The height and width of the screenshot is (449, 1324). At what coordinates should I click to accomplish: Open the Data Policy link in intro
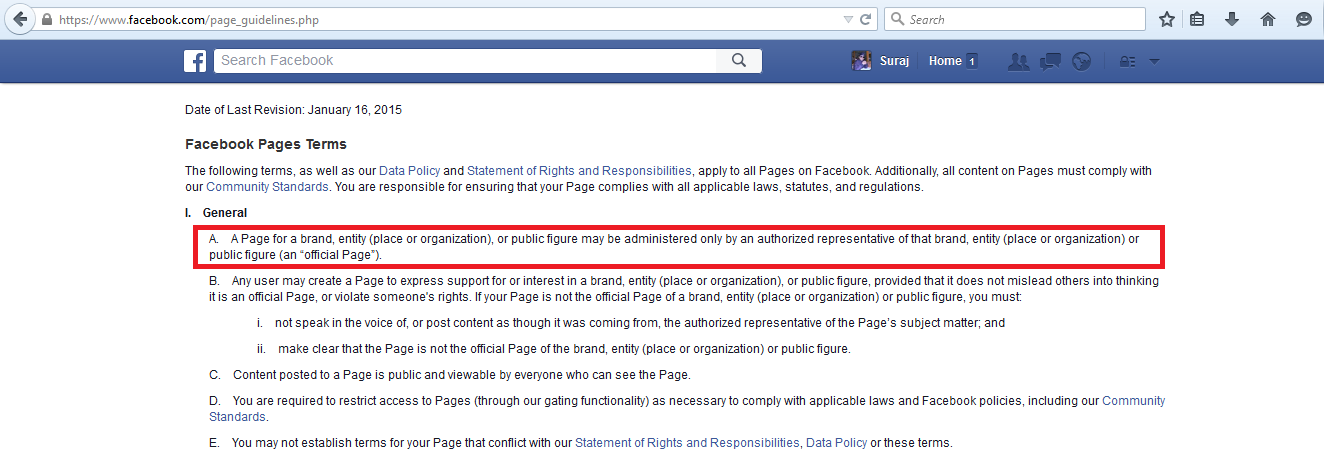point(409,171)
